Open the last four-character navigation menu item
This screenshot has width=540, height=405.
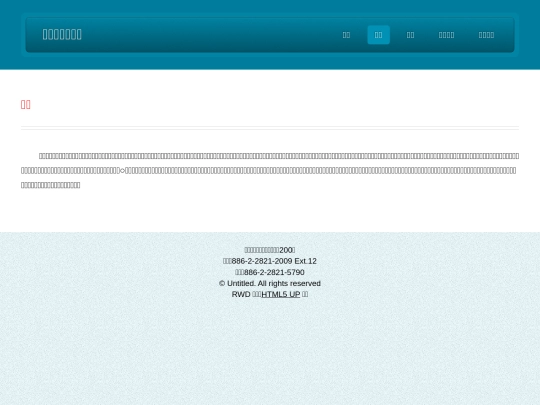point(486,35)
